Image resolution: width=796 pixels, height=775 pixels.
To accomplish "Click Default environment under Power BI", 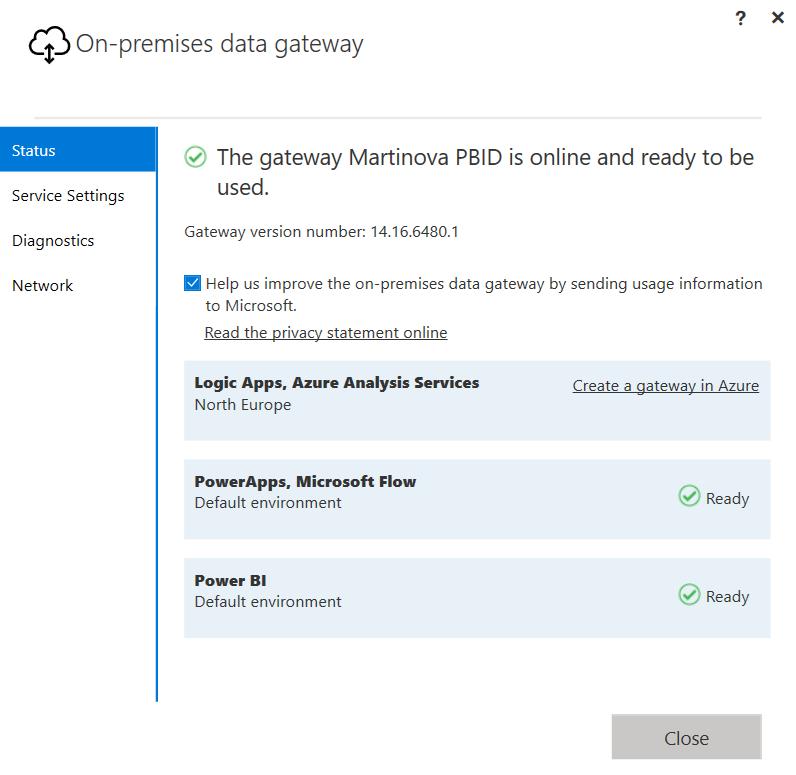I will 268,602.
